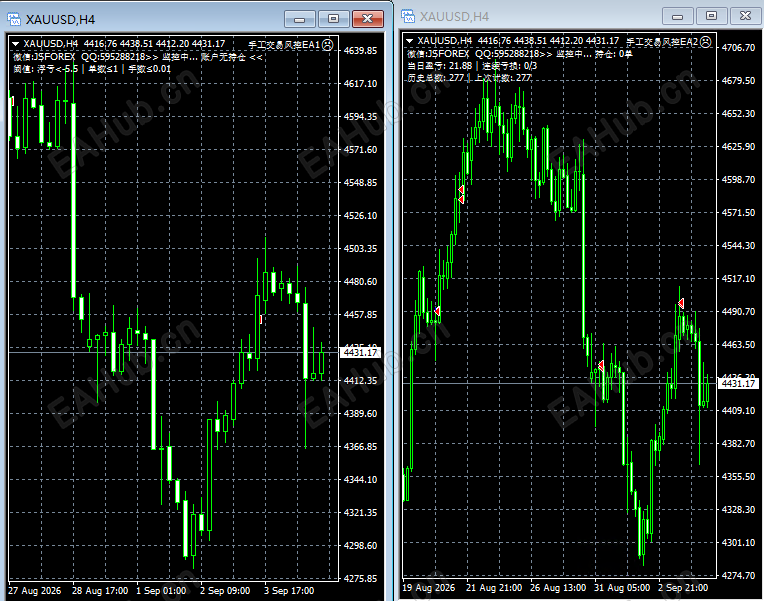
Task: Click the 4503.35 price level on left scale
Action: (360, 249)
